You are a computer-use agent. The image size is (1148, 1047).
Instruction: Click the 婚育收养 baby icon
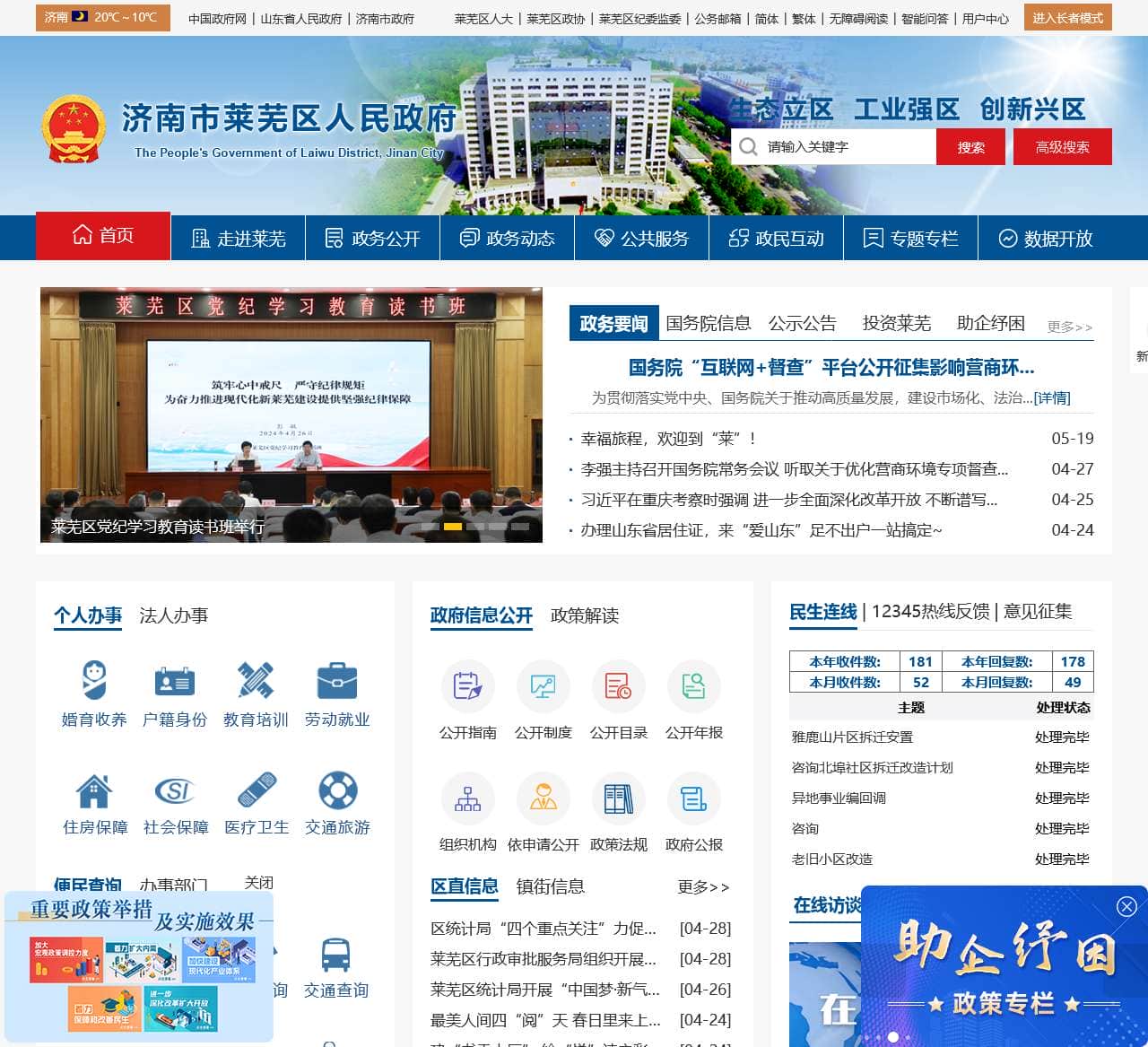pos(94,680)
